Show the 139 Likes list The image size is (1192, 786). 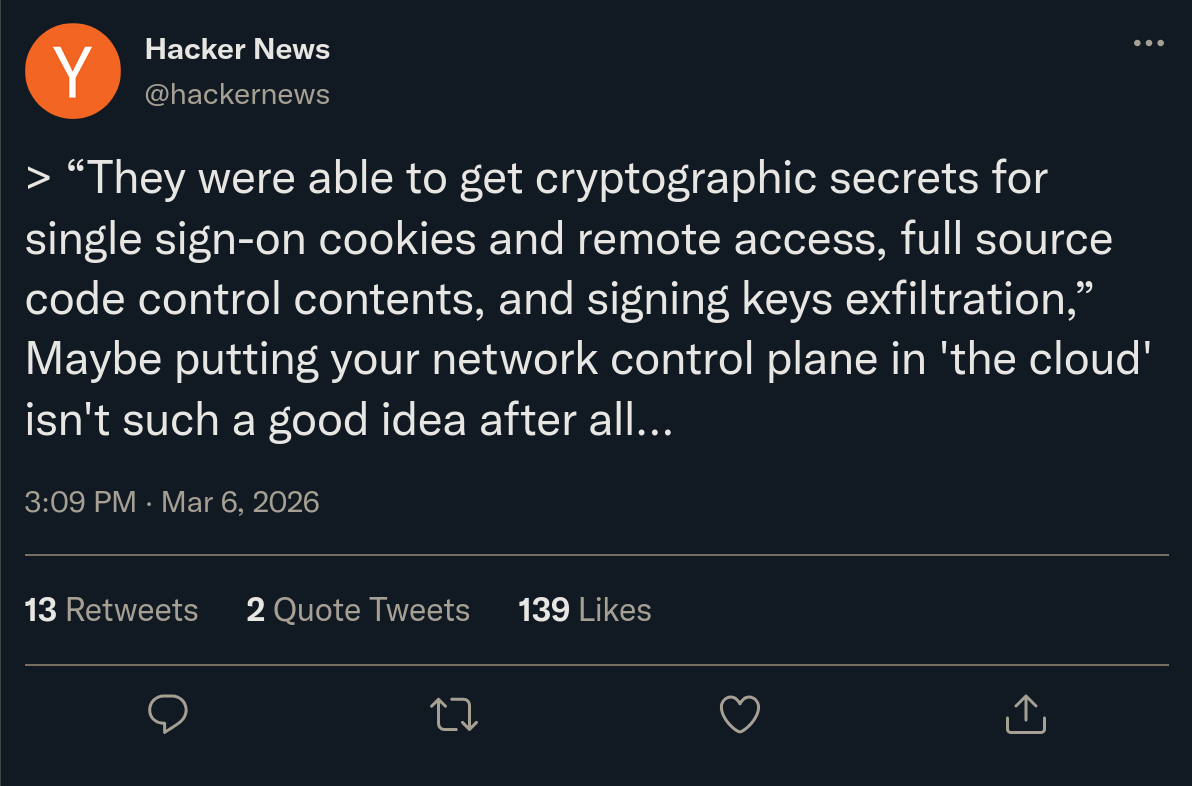585,610
